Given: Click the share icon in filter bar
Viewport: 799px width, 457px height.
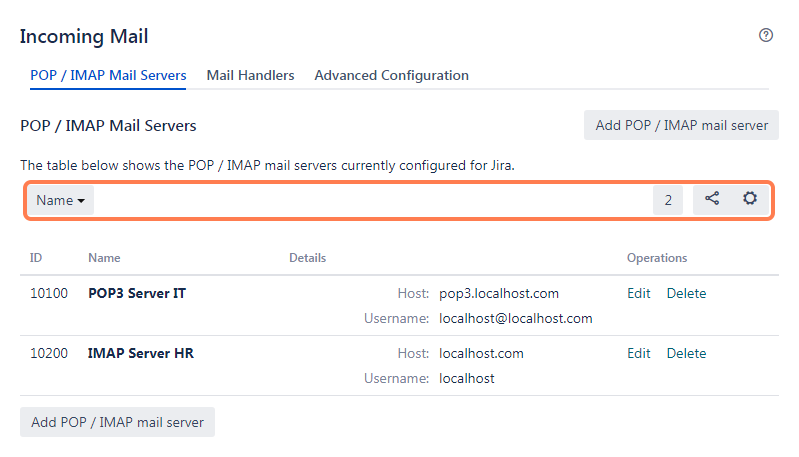Looking at the screenshot, I should click(712, 199).
